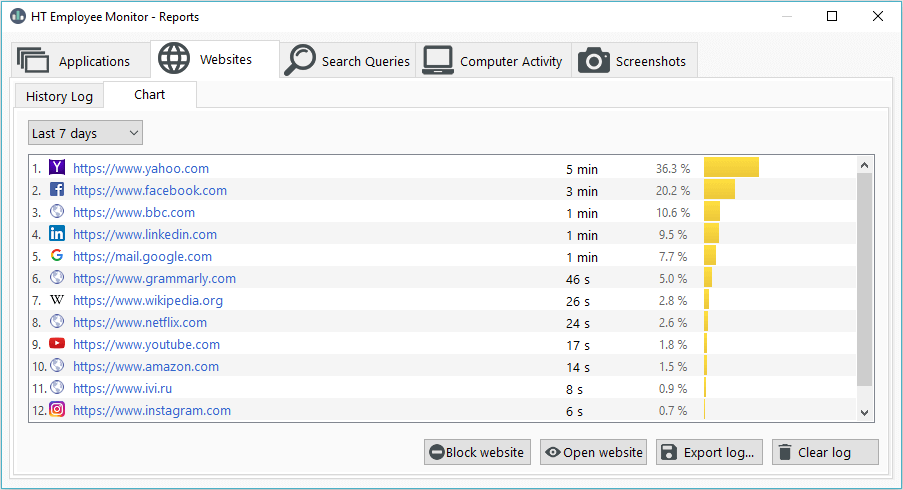Click the yellow usage bar for yahoo.com
The width and height of the screenshot is (903, 490).
tap(731, 167)
